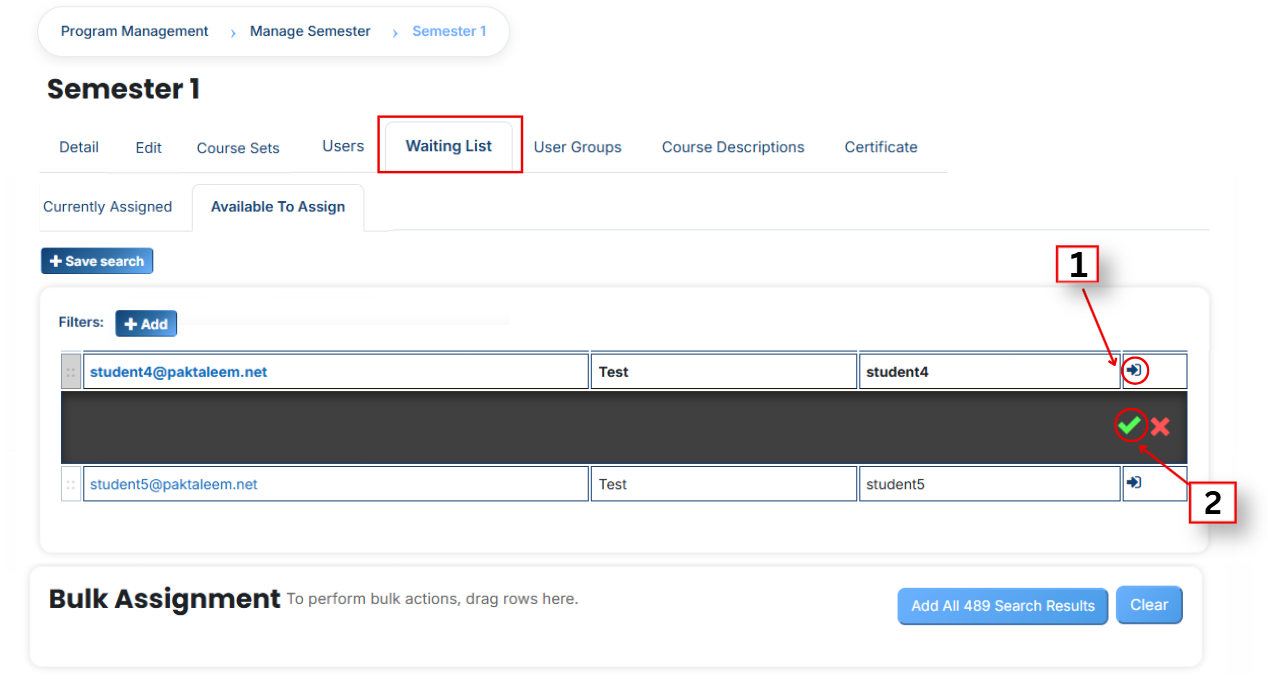
Task: Click the Filters label
Action: [81, 322]
